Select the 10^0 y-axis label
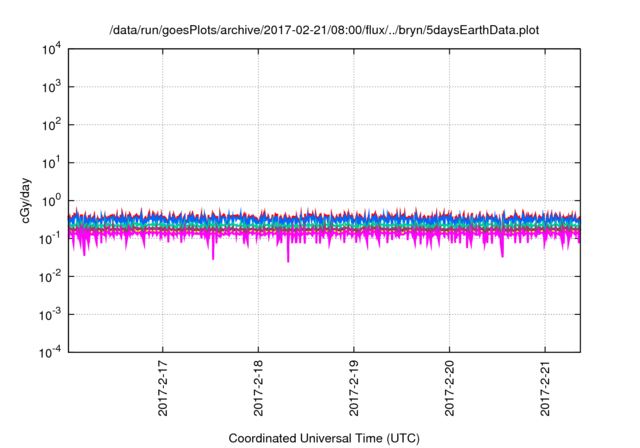 tap(51, 202)
